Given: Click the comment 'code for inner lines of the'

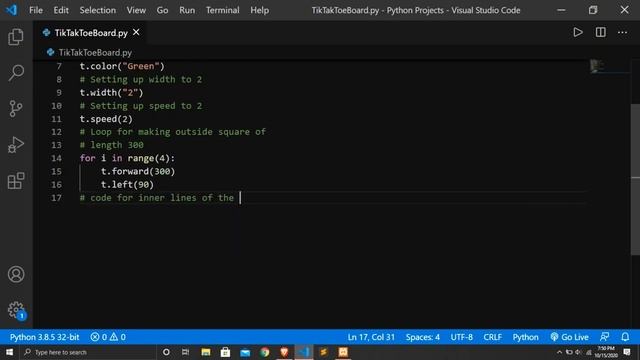Looking at the screenshot, I should coord(157,198).
